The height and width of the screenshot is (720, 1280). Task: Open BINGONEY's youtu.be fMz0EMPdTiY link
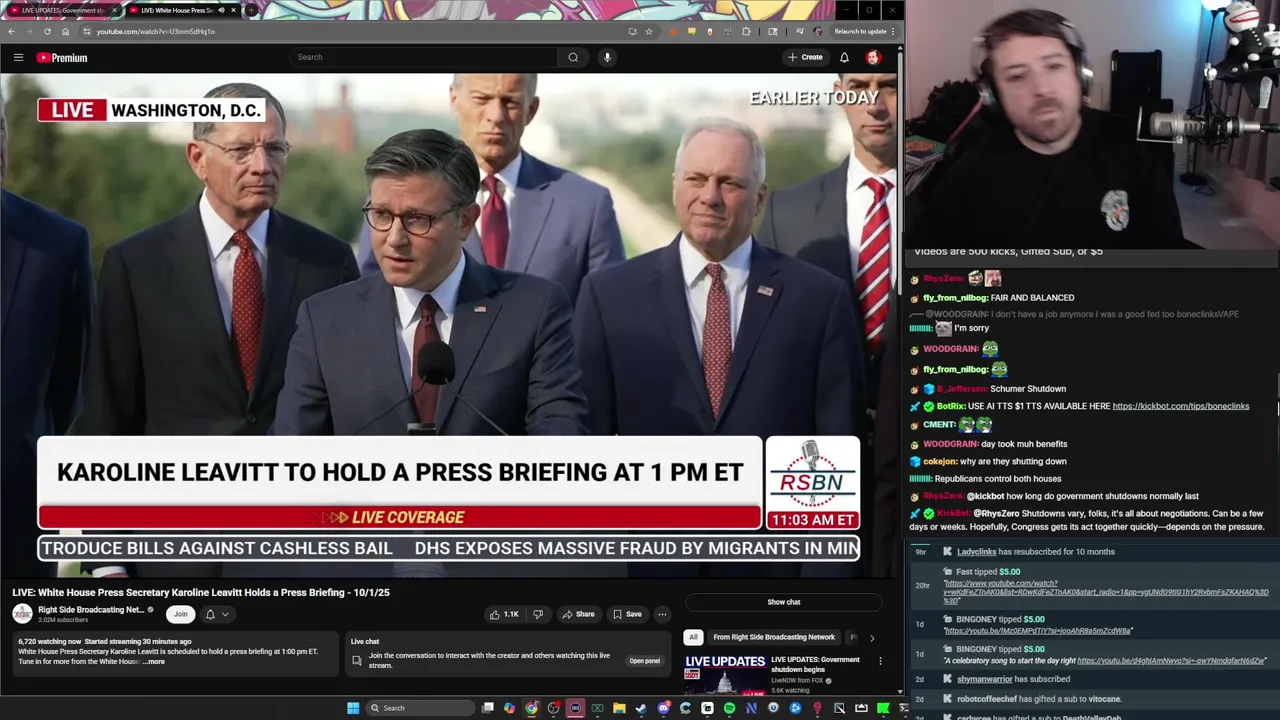pos(1038,631)
